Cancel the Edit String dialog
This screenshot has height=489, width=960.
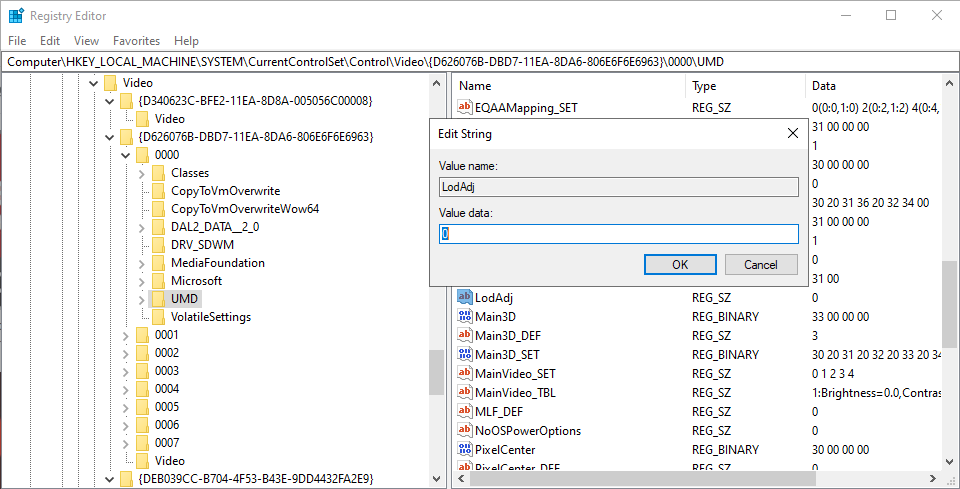761,264
